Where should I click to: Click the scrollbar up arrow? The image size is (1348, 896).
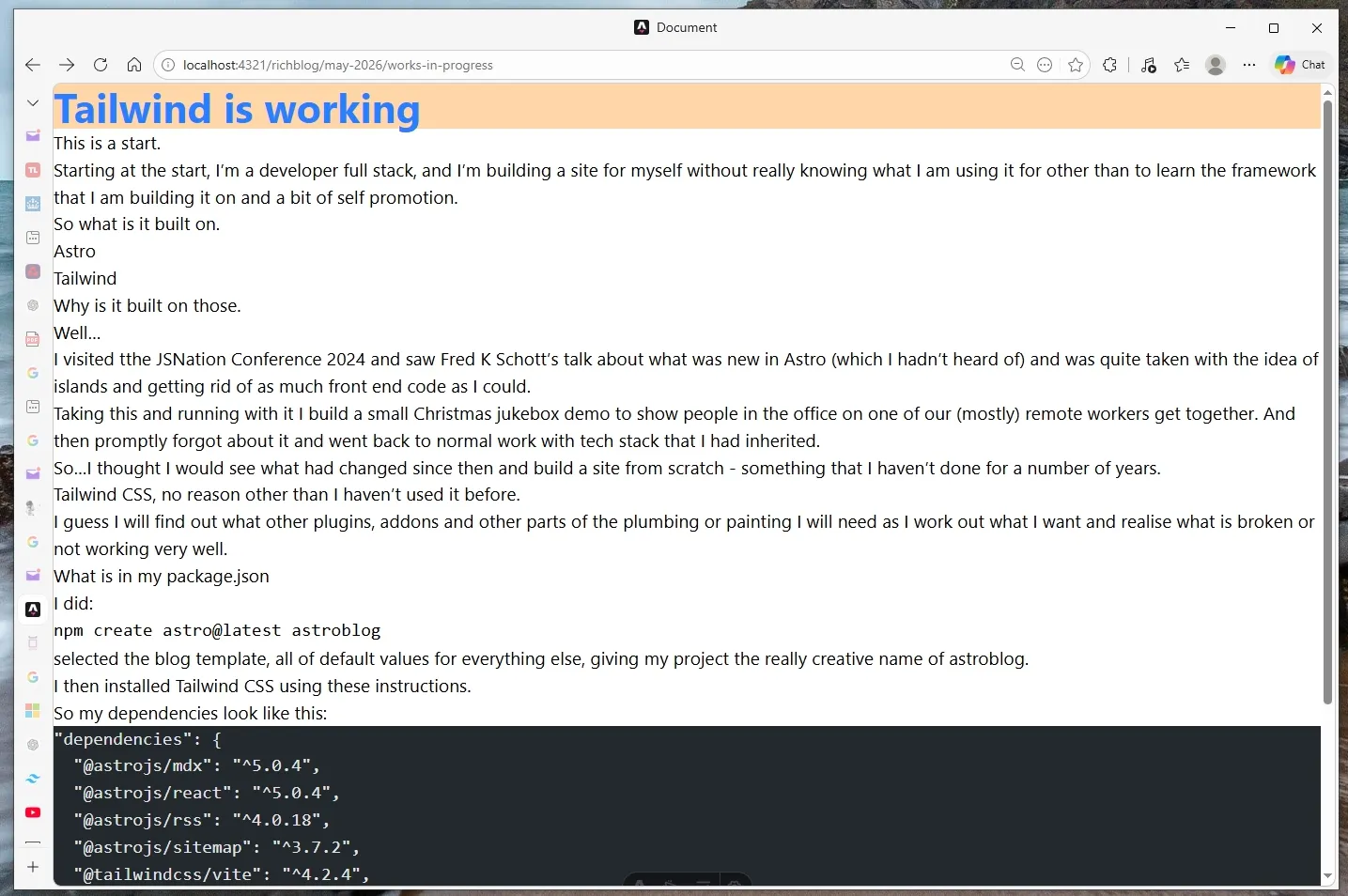pyautogui.click(x=1327, y=92)
